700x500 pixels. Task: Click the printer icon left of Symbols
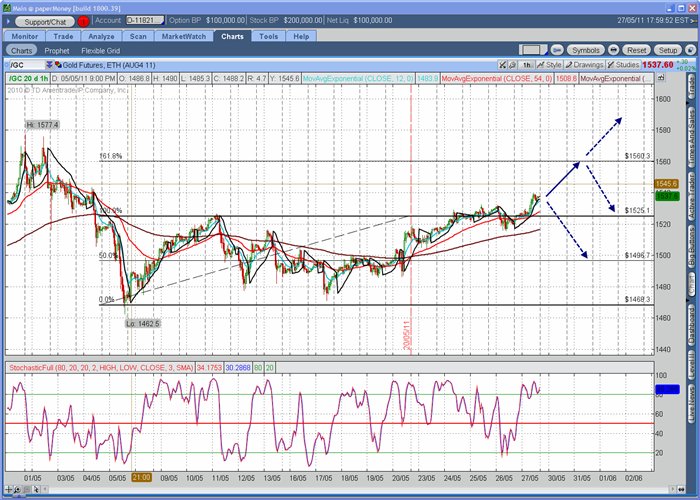[557, 50]
